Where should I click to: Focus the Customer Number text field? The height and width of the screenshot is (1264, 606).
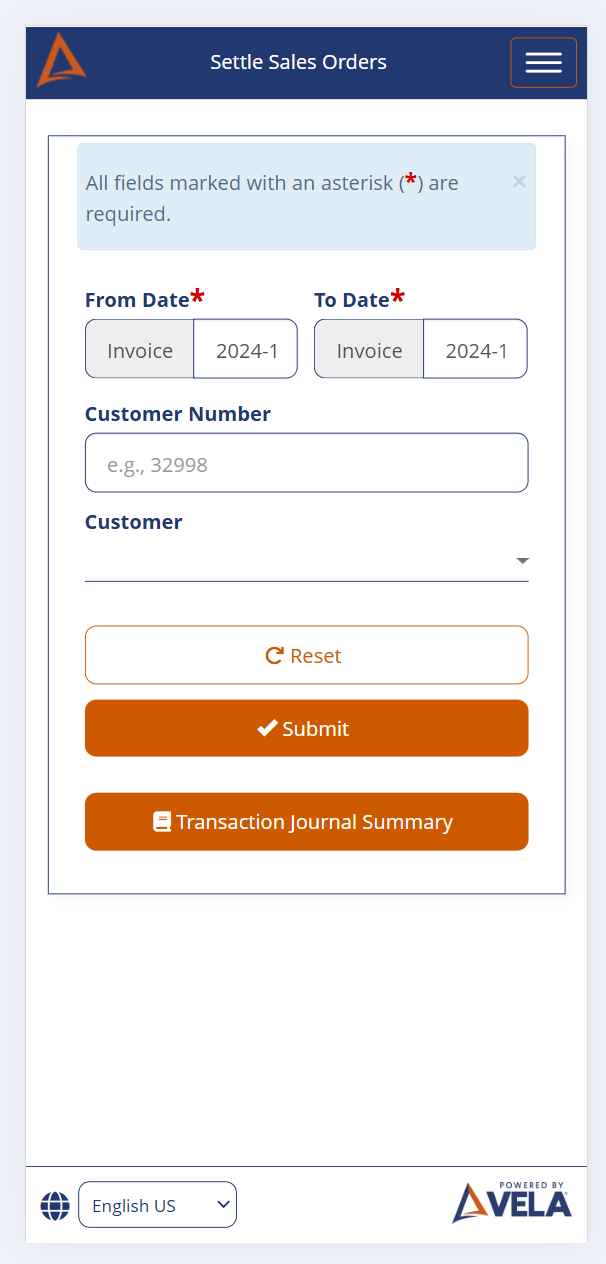(x=306, y=463)
